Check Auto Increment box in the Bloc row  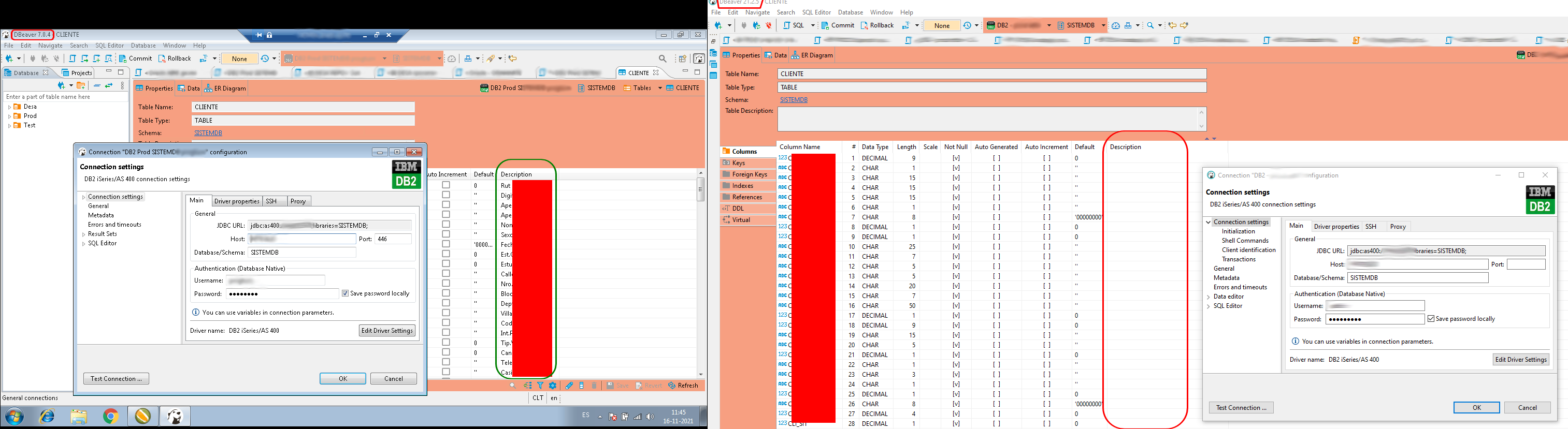pyautogui.click(x=445, y=293)
